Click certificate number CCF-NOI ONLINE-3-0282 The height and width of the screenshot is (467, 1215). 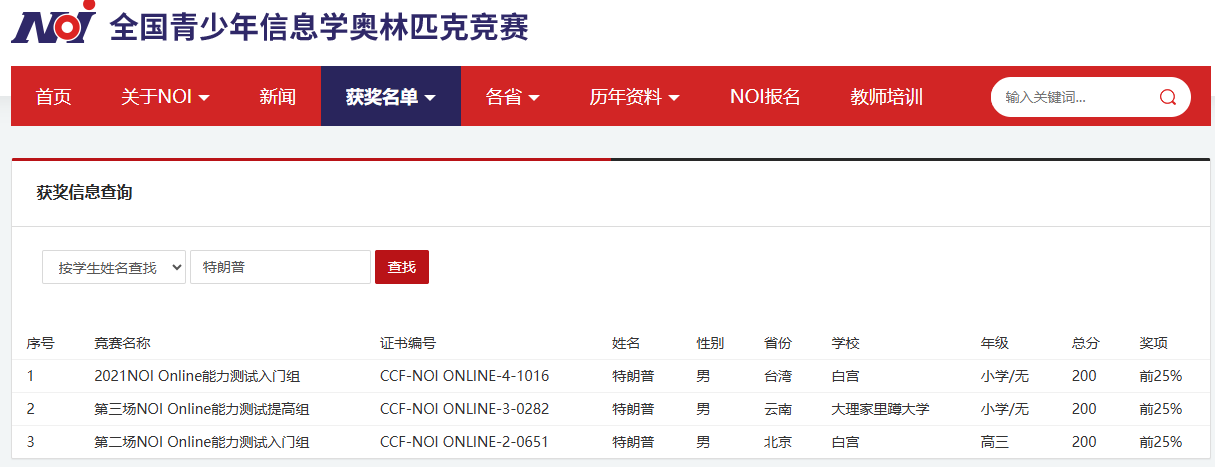[464, 409]
